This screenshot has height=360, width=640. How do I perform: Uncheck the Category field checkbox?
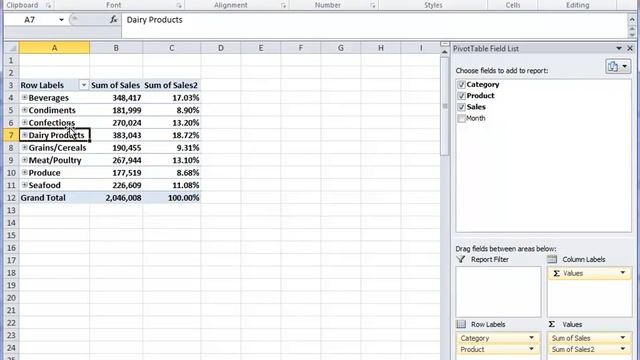461,84
